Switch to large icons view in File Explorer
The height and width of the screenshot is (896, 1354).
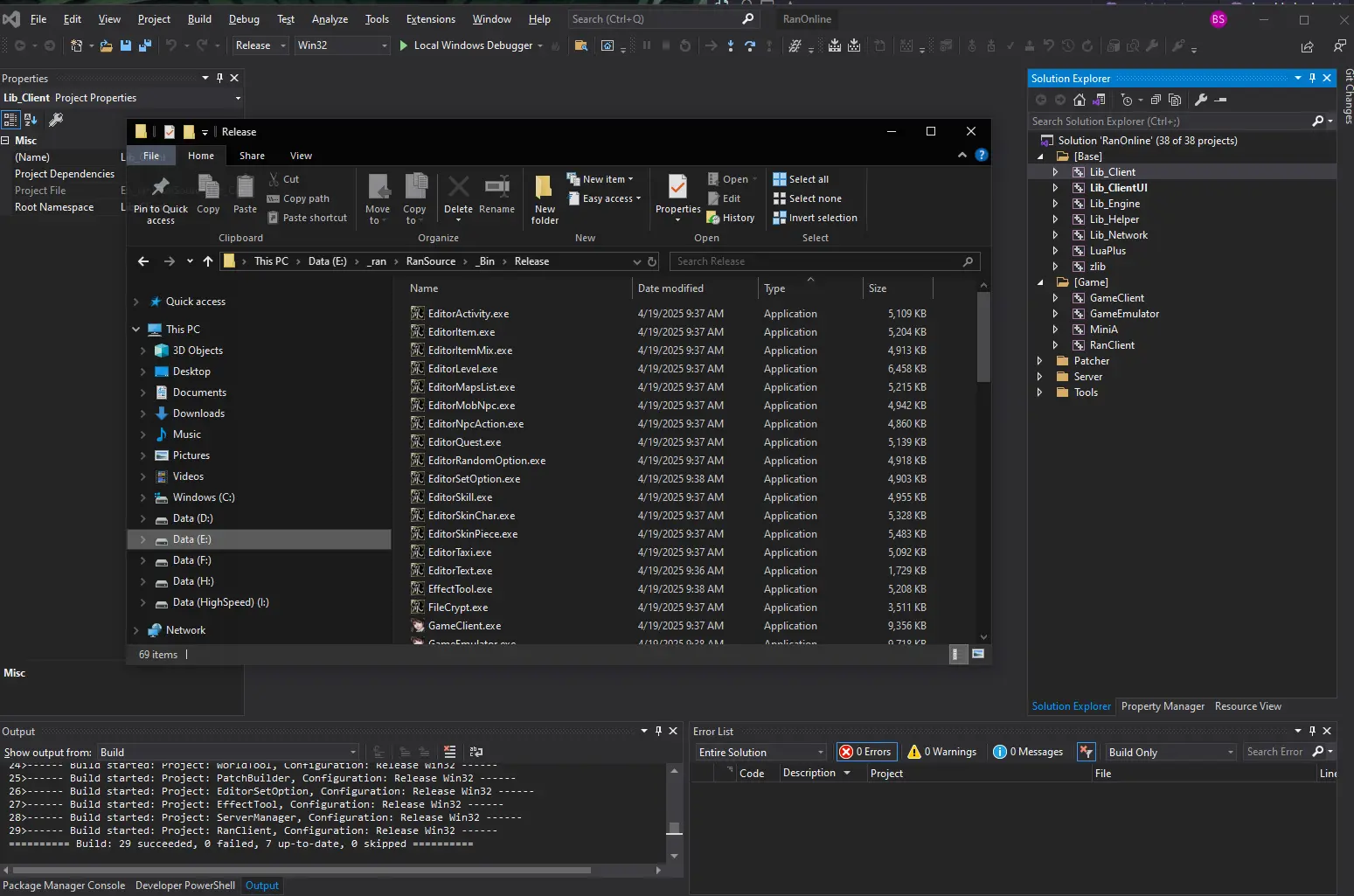coord(978,654)
